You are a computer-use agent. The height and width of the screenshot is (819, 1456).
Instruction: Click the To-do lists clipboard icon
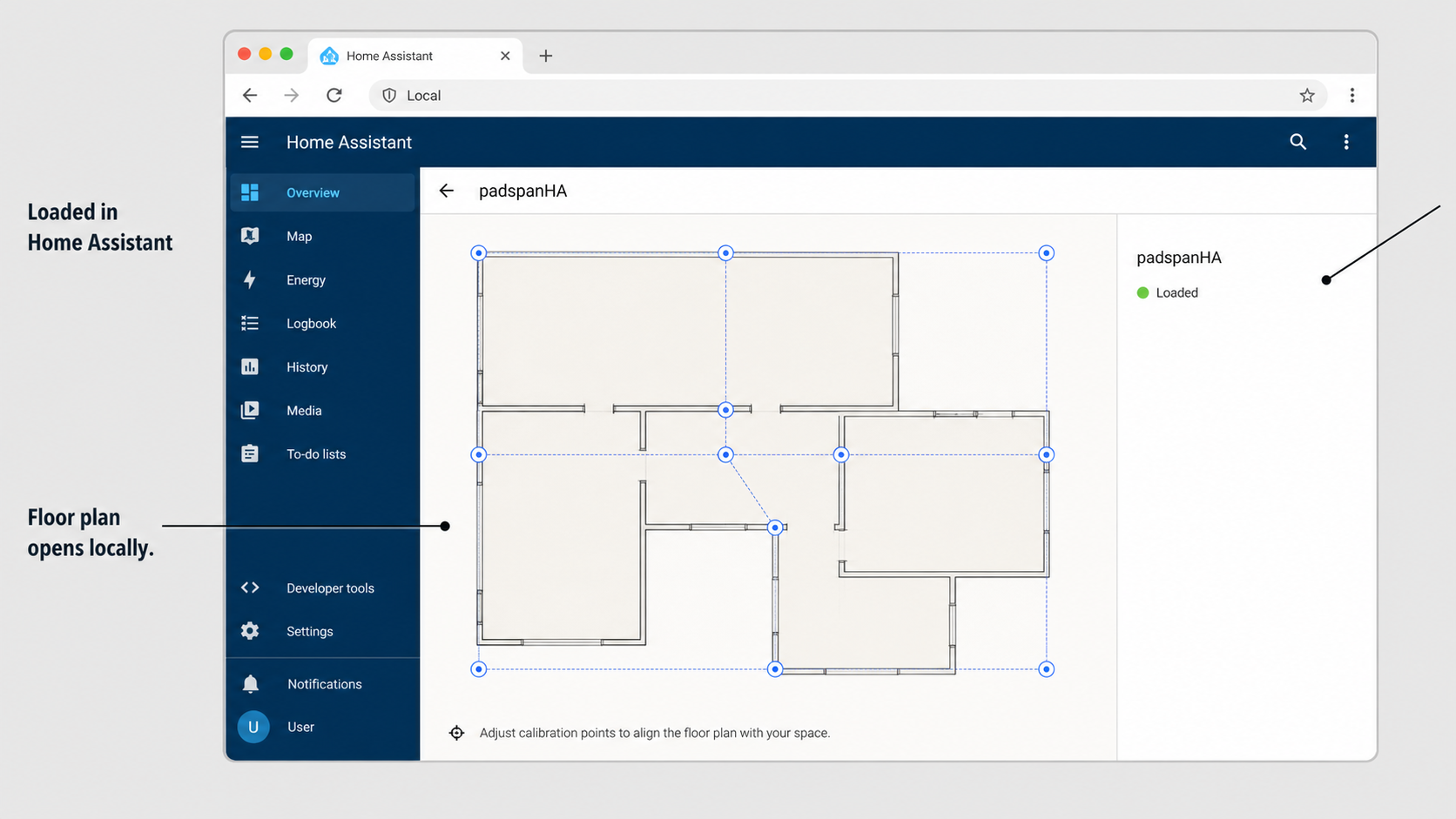click(x=250, y=453)
